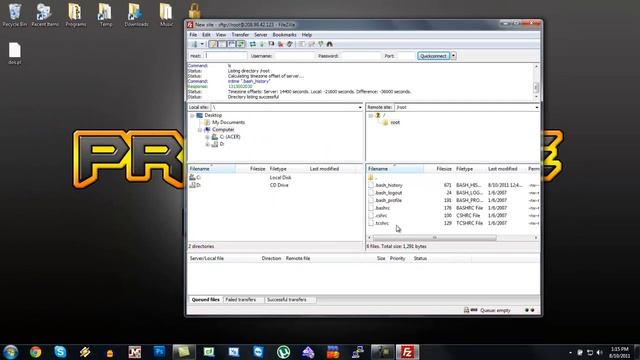The width and height of the screenshot is (640, 360).
Task: Toggle the remote directory tree display
Action: point(231,44)
